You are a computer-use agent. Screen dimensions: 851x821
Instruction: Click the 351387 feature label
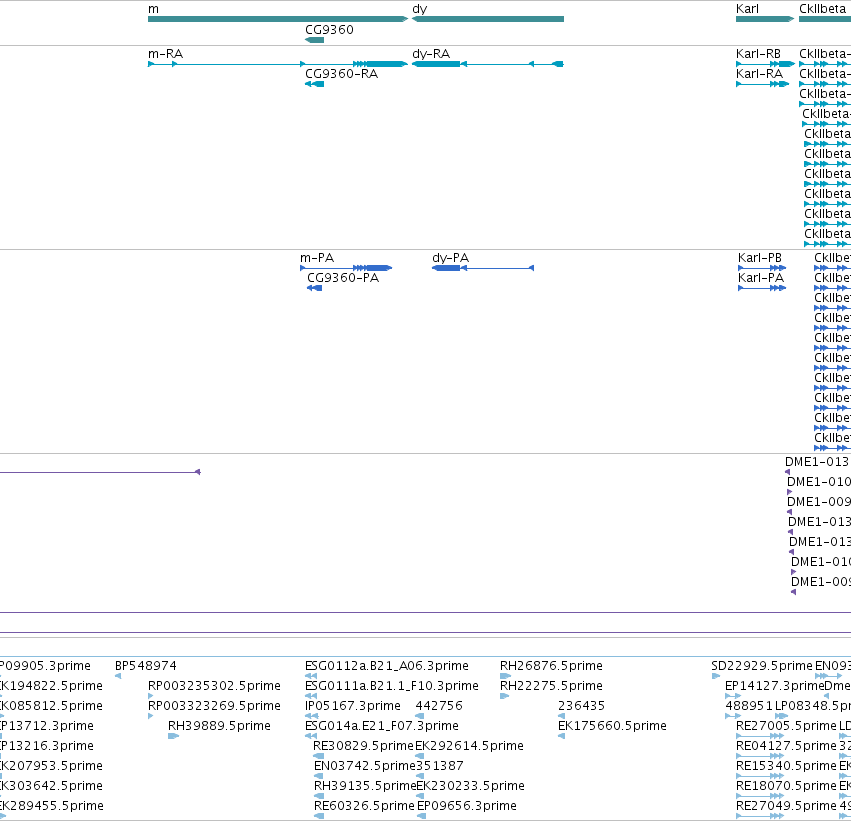point(440,766)
